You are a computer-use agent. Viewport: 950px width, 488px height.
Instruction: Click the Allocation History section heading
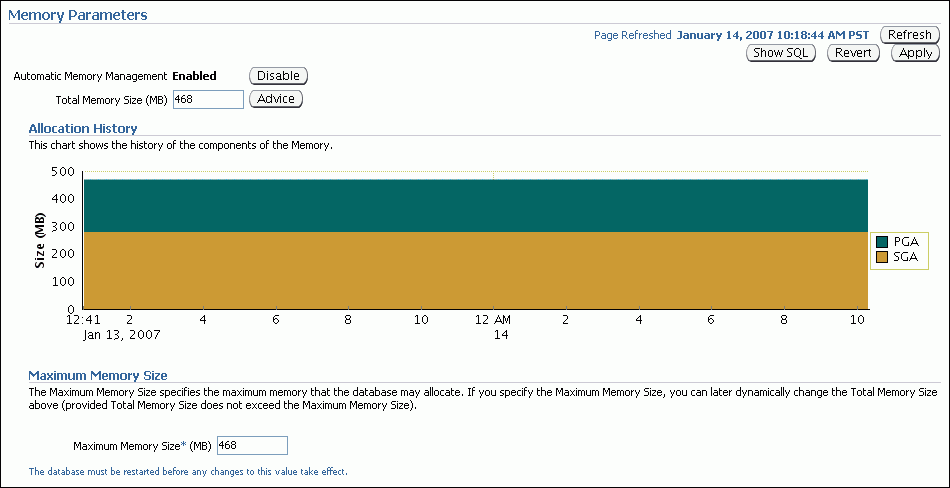[83, 128]
